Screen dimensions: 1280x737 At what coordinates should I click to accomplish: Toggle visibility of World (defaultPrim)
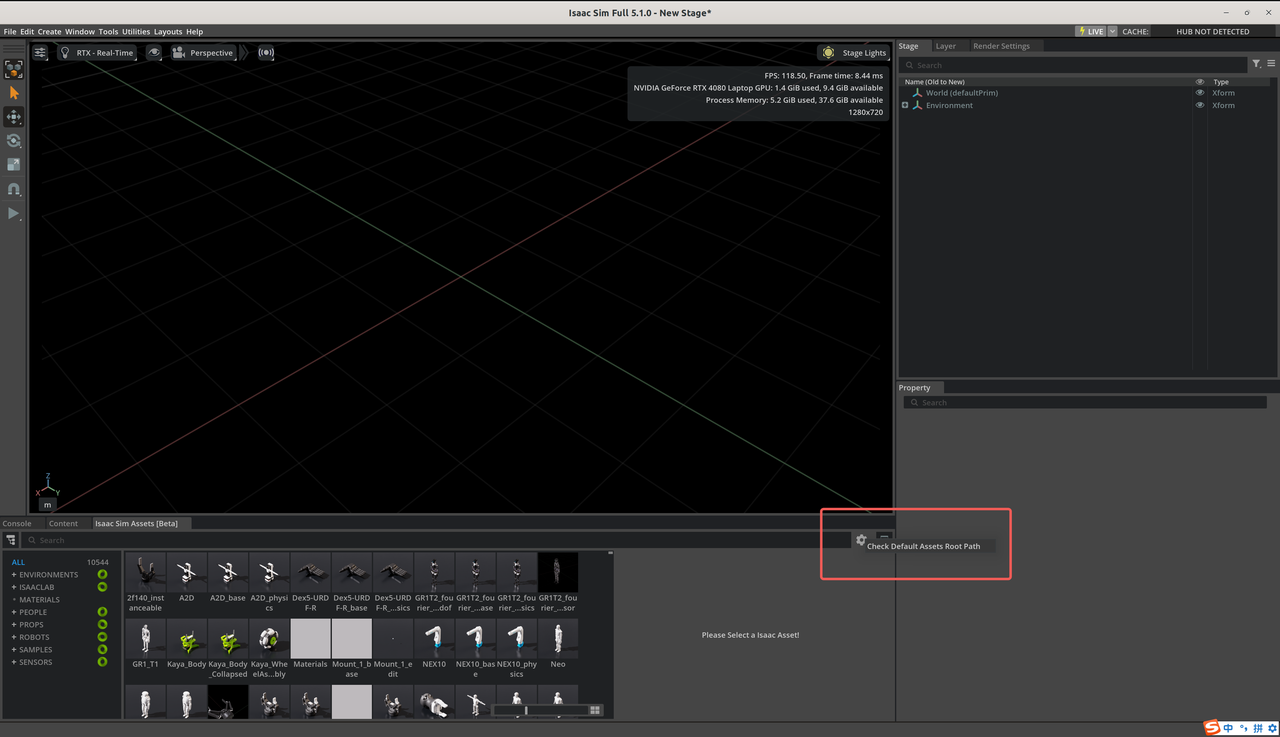[1200, 93]
